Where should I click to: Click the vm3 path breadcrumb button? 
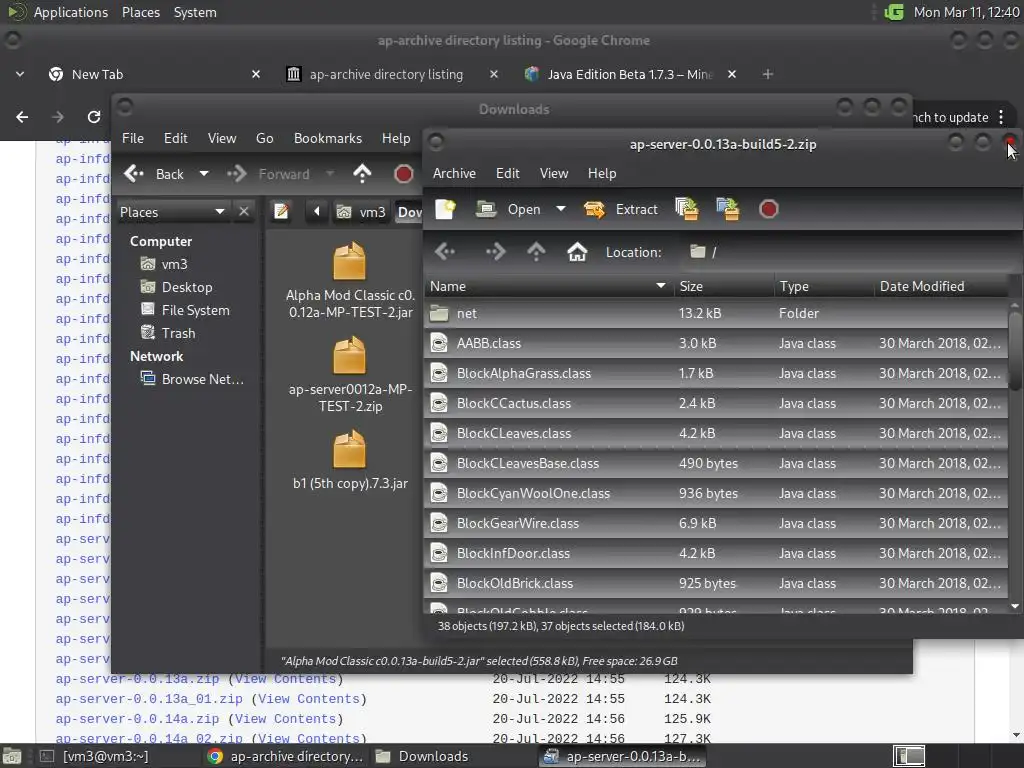[x=360, y=212]
